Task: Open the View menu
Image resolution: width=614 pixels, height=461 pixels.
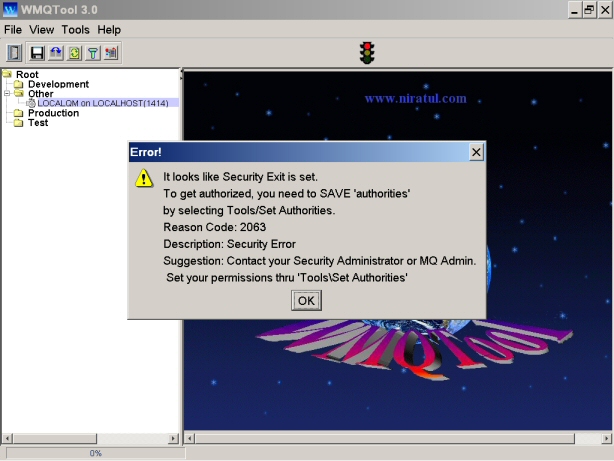Action: 42,30
